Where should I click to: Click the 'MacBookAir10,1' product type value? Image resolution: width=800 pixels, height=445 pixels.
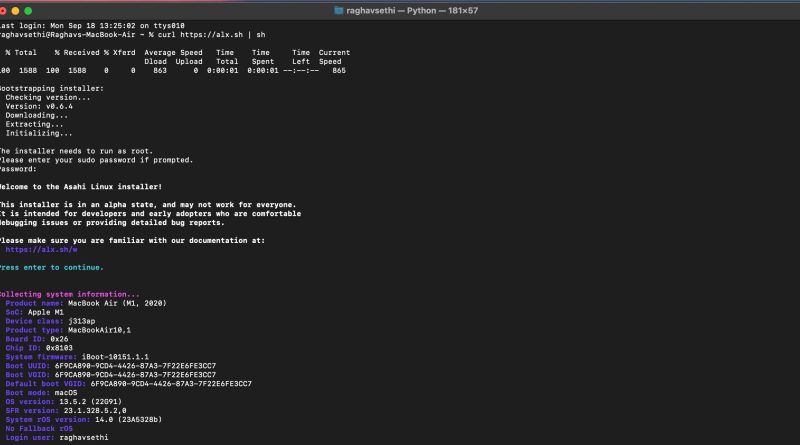pyautogui.click(x=99, y=330)
